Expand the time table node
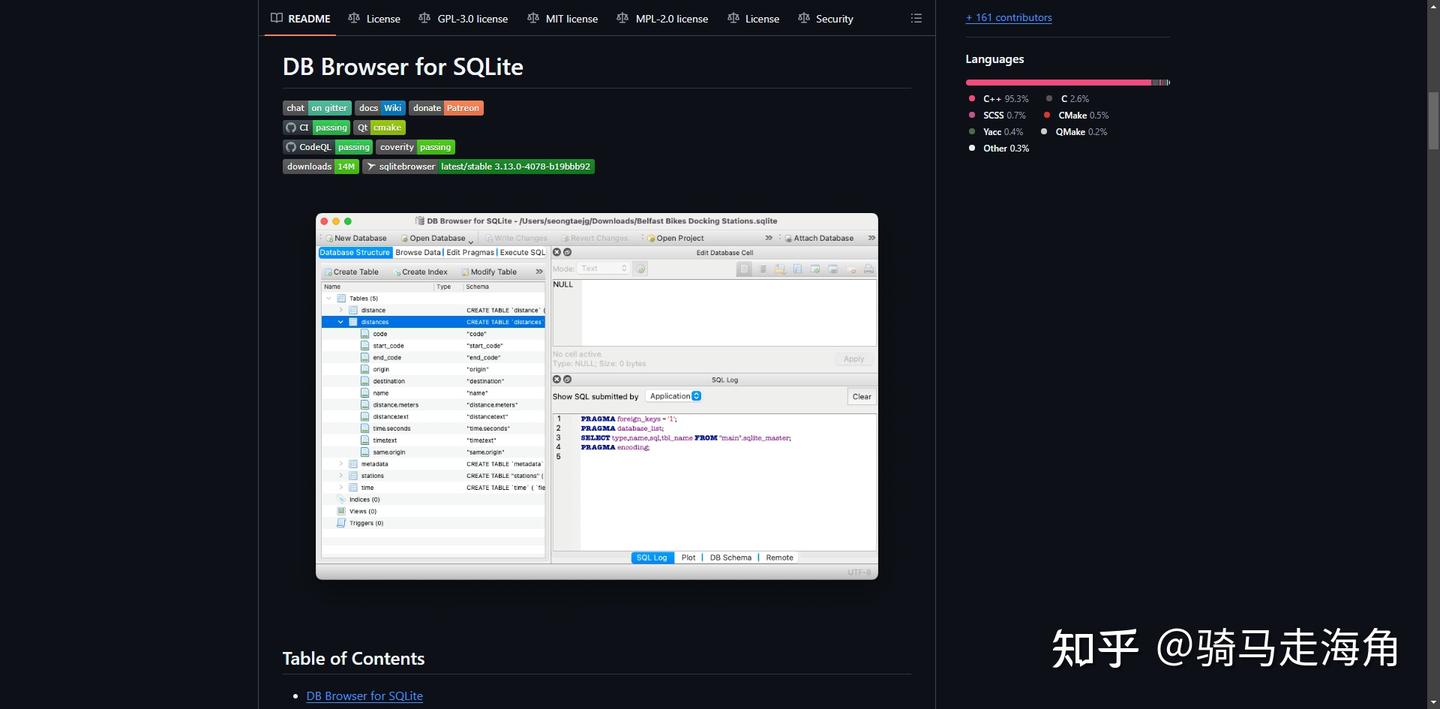 341,488
